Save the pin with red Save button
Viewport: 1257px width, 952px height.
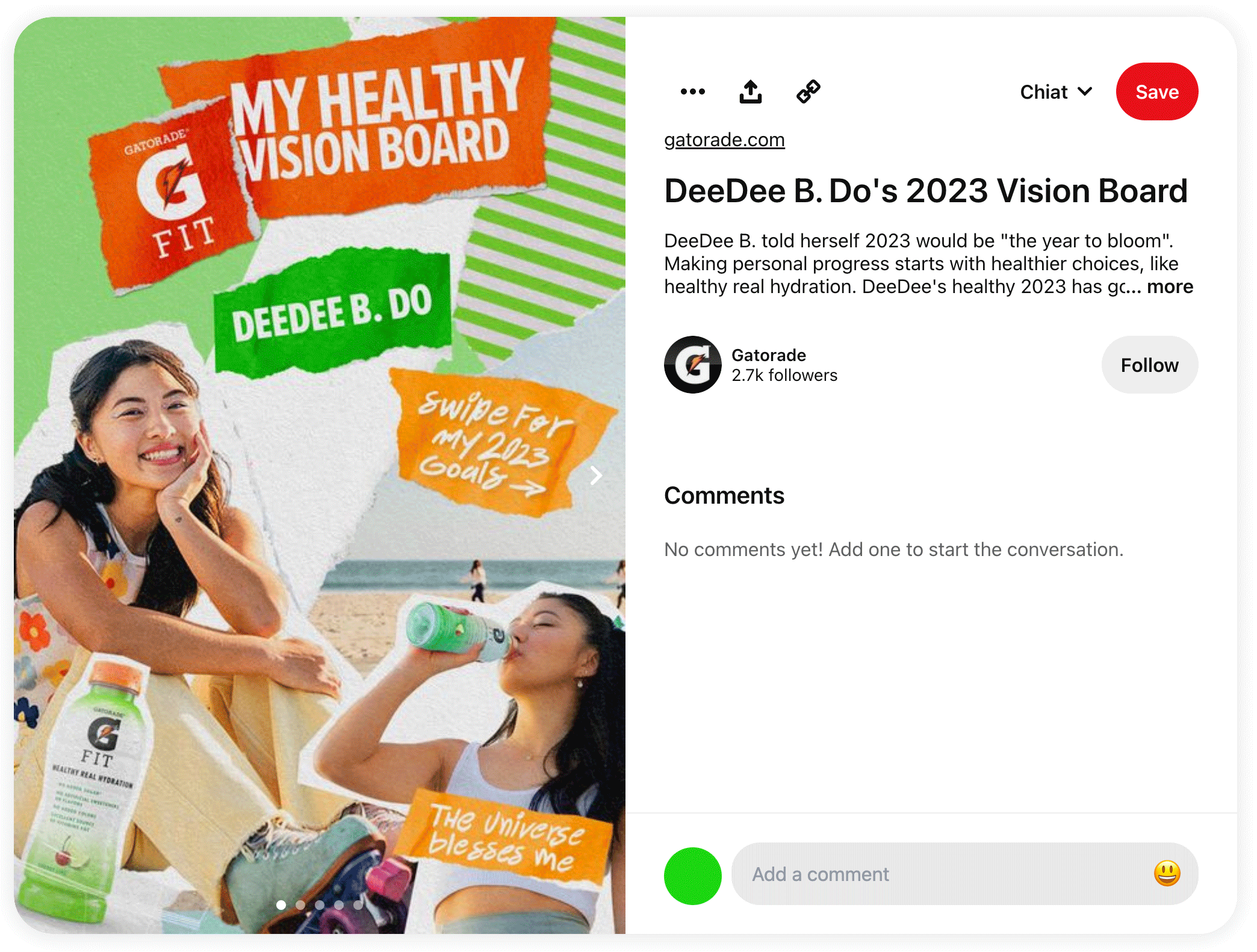tap(1156, 91)
